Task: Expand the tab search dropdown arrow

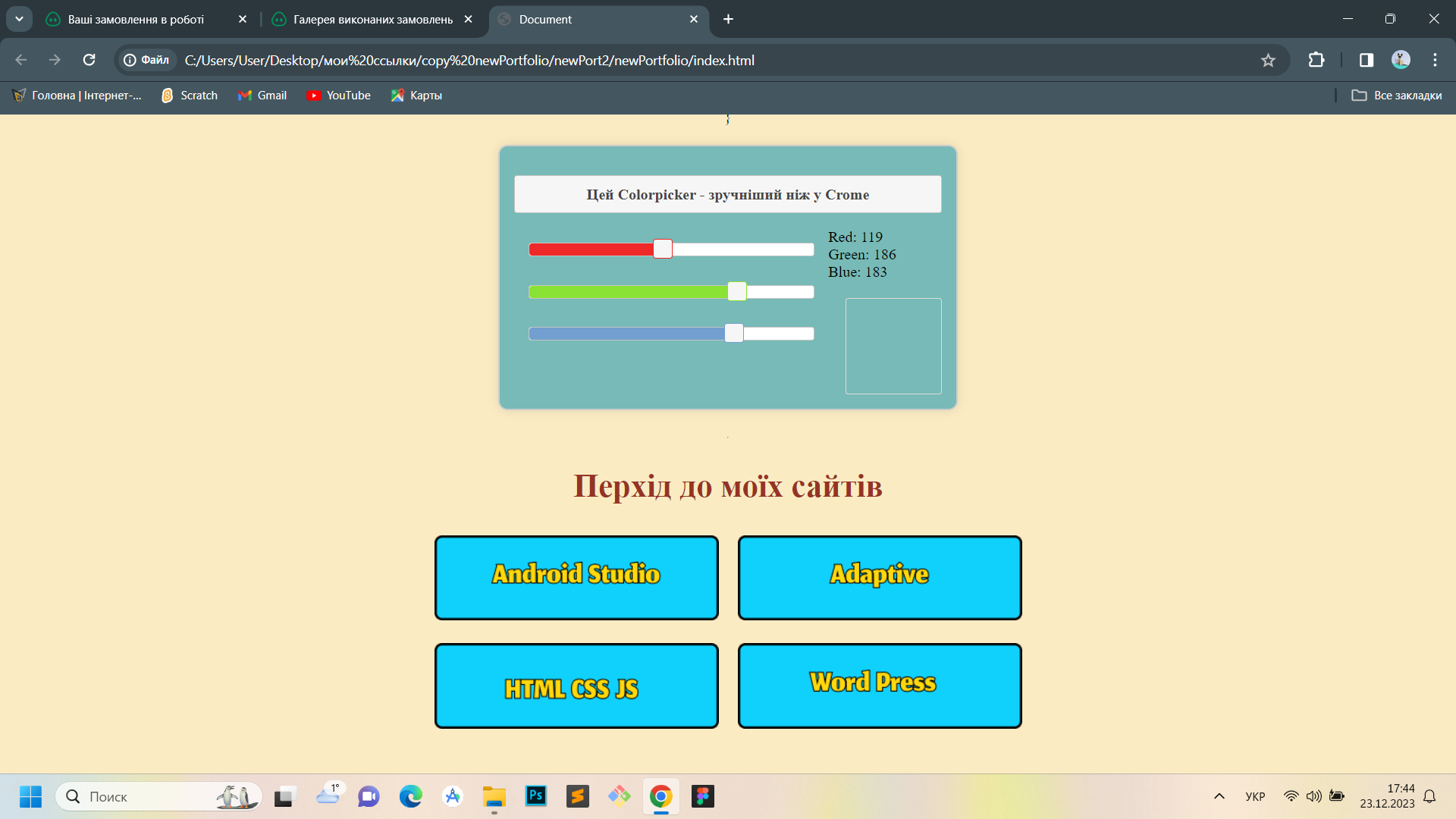Action: (x=19, y=19)
